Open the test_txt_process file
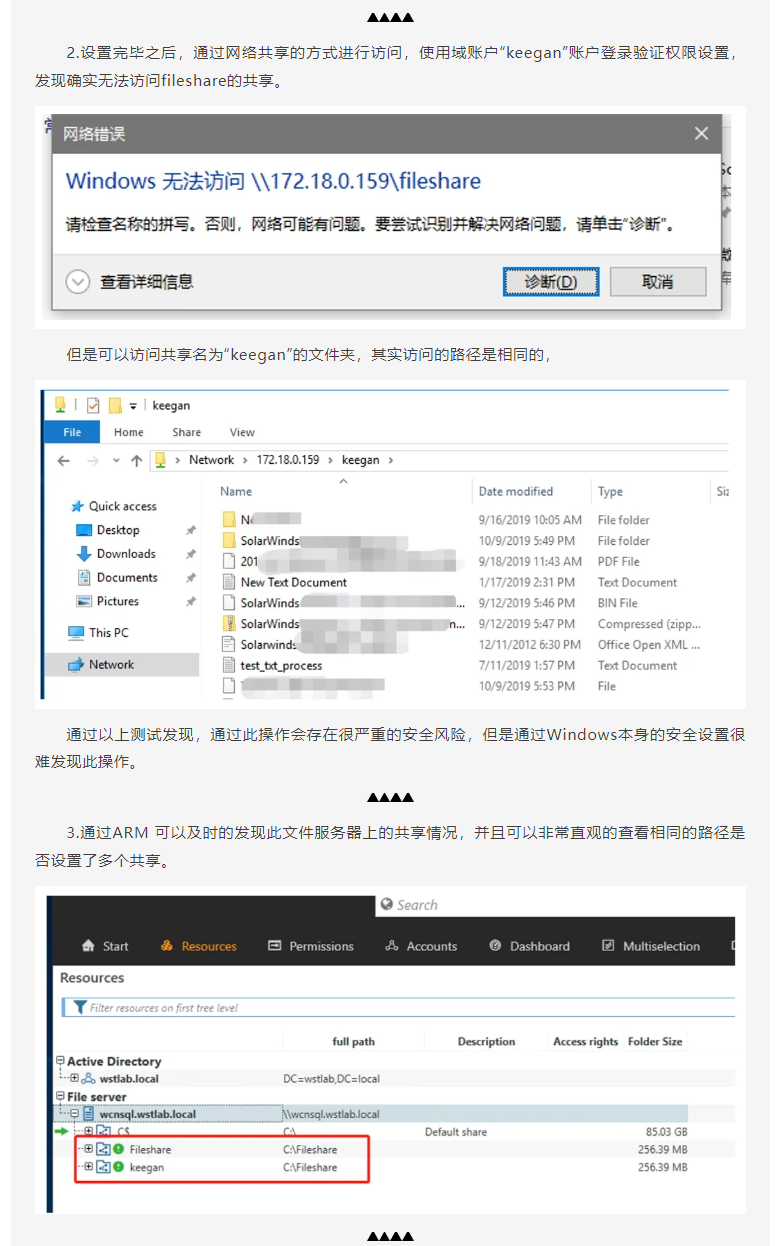The image size is (777, 1246). tap(281, 666)
